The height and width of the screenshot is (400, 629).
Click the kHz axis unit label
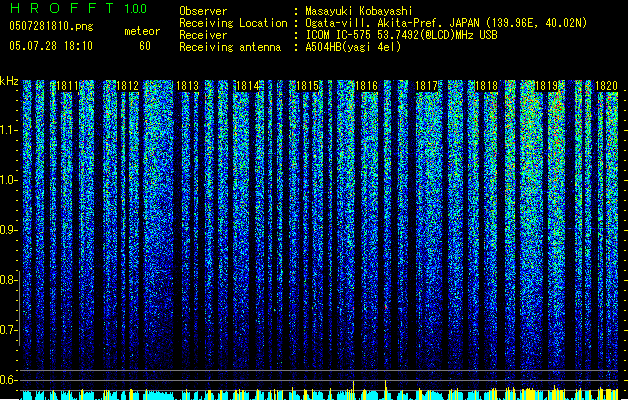click(x=9, y=81)
